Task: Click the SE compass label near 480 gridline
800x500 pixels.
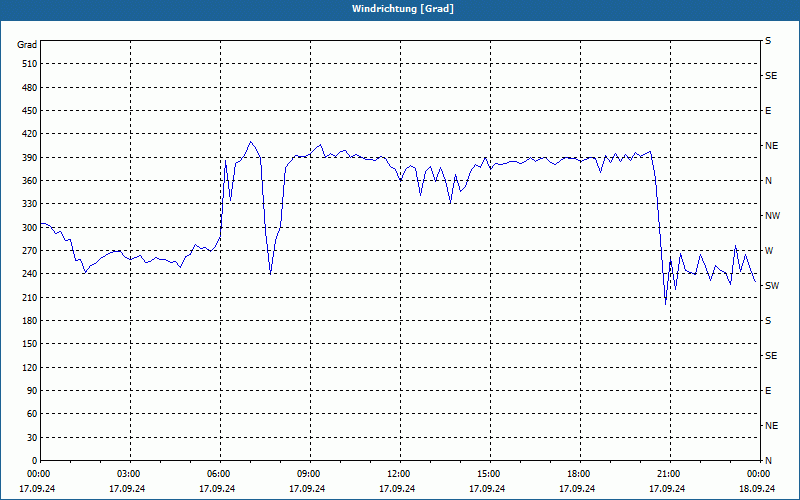Action: pos(771,76)
